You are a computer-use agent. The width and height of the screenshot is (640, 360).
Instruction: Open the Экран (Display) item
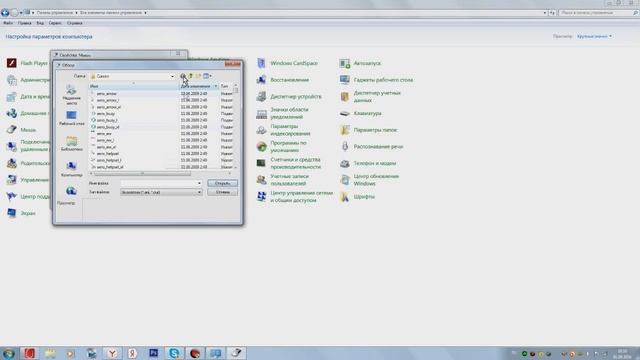click(21, 213)
